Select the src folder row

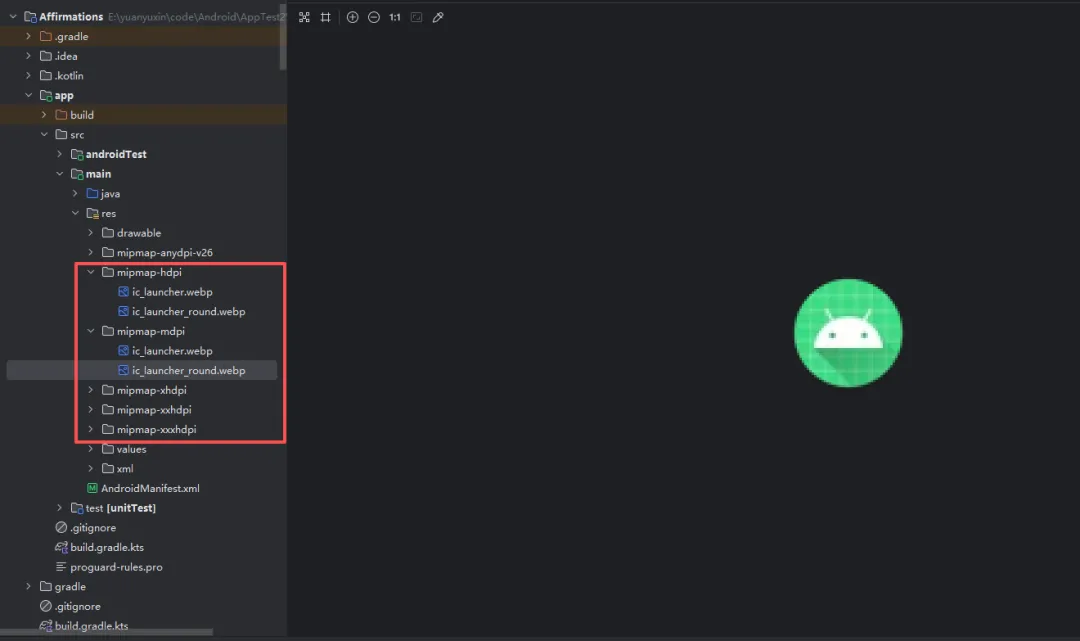(143, 134)
